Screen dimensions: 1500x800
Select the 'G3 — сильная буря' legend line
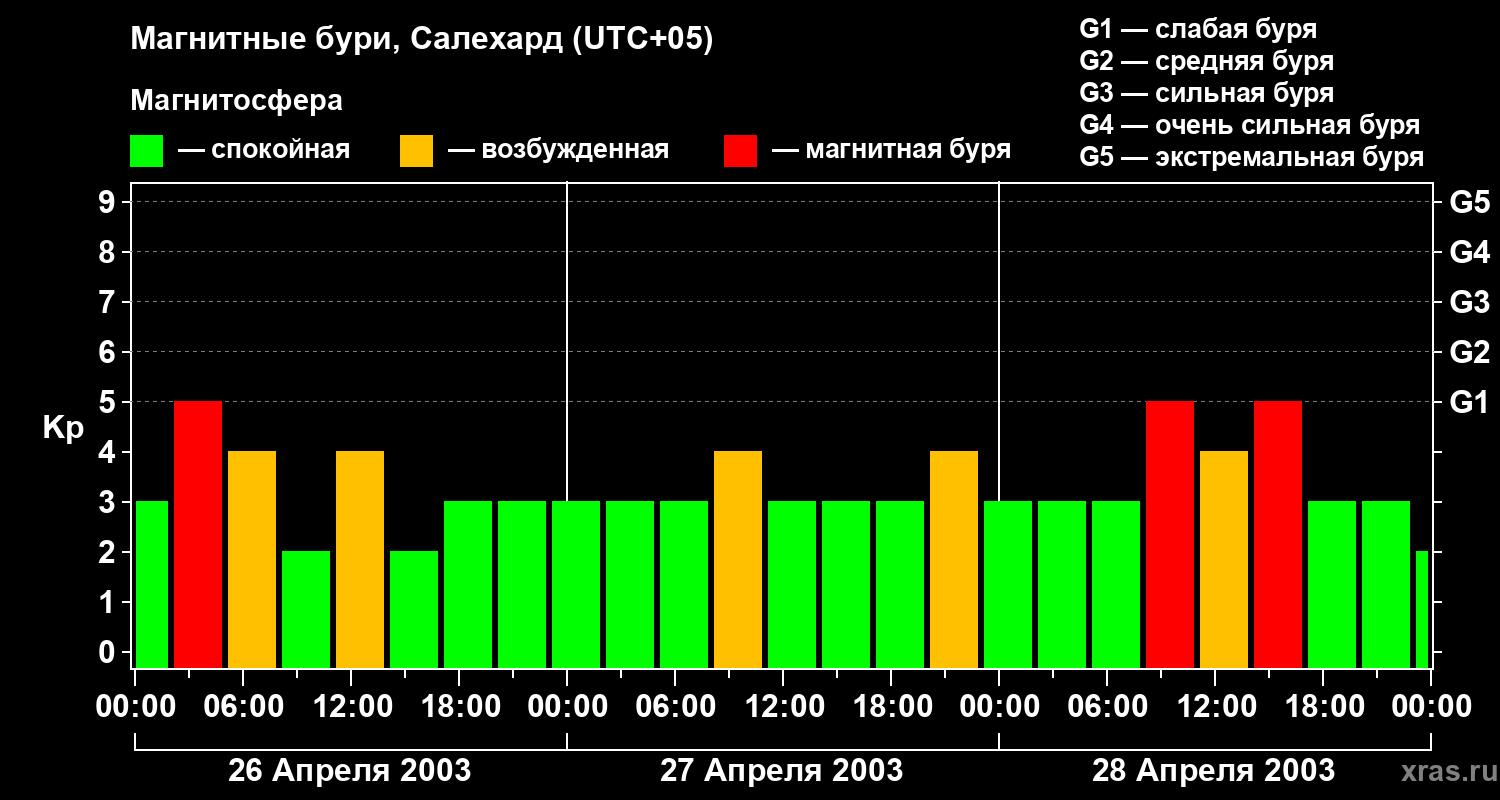pyautogui.click(x=1207, y=93)
